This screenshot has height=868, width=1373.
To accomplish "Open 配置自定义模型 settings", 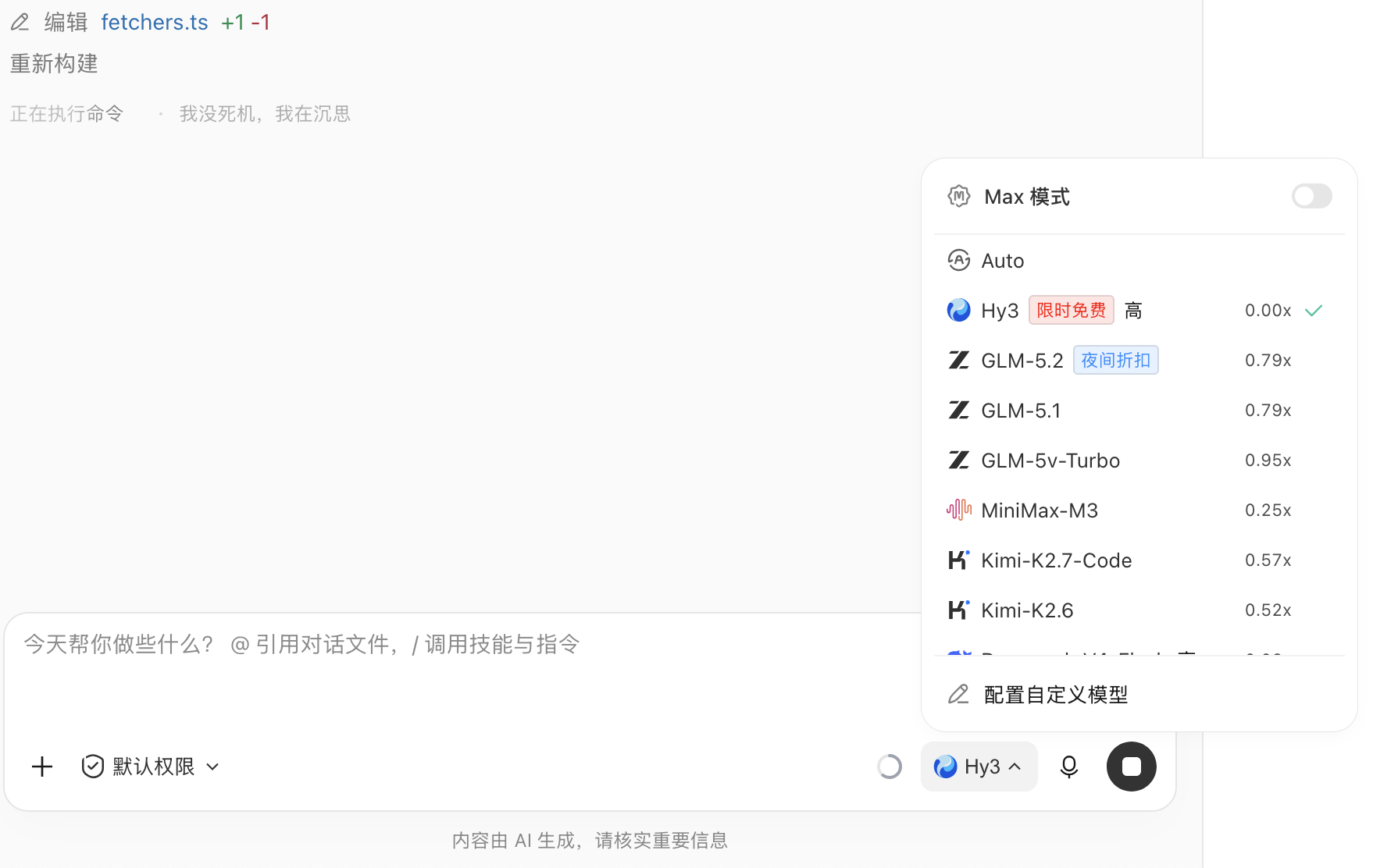I will [x=1139, y=695].
